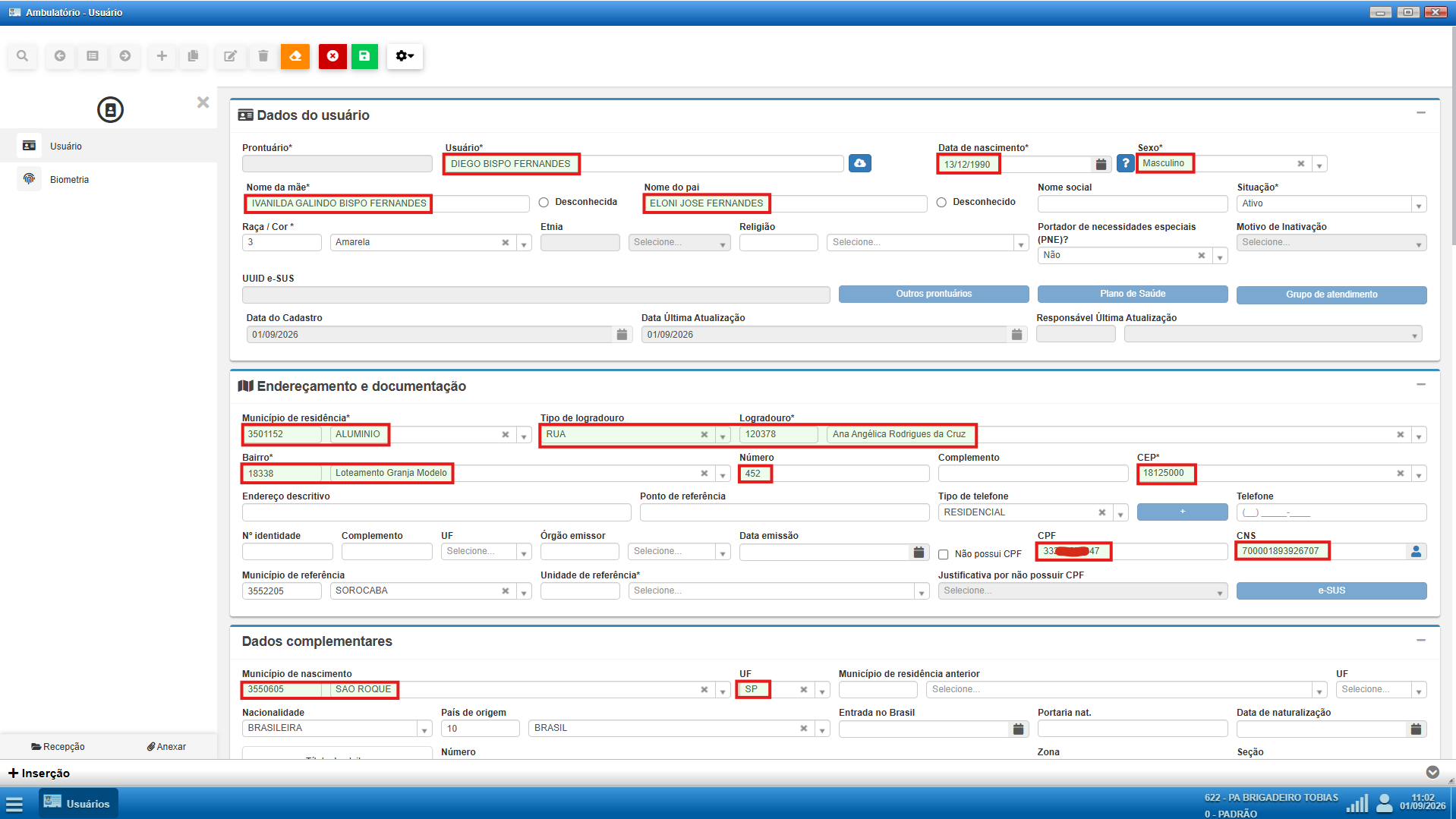Open the Data emissão calendar icon

[x=919, y=552]
